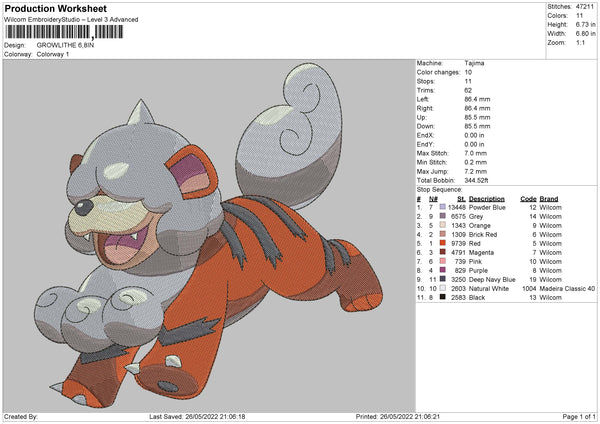Select the stitch count '9739' for Red
This screenshot has height=424, width=600.
point(458,243)
